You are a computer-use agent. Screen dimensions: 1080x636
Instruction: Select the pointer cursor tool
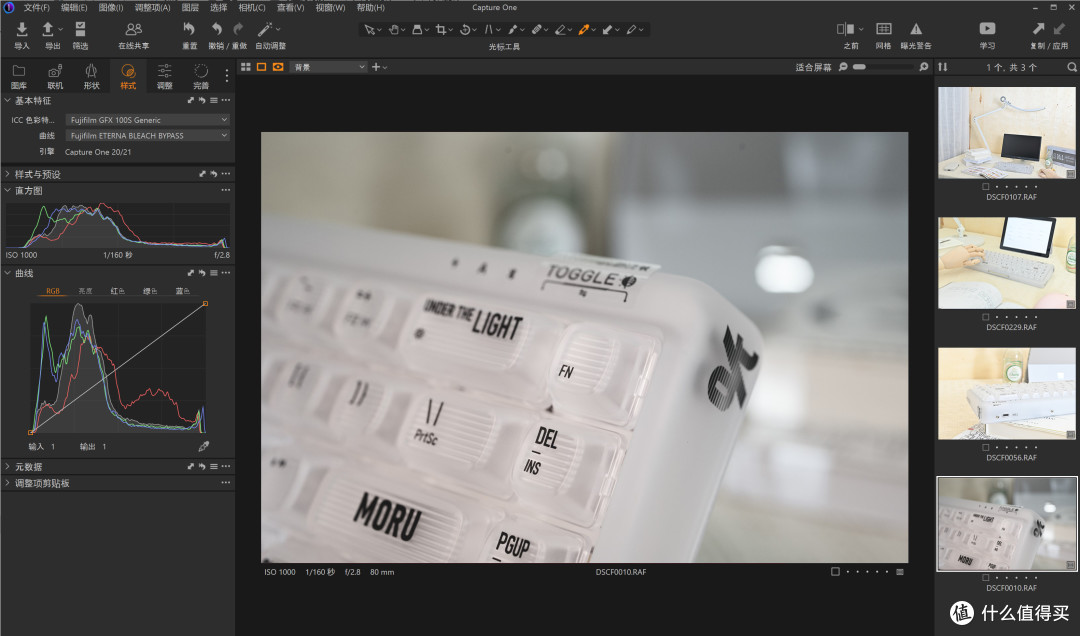(370, 30)
